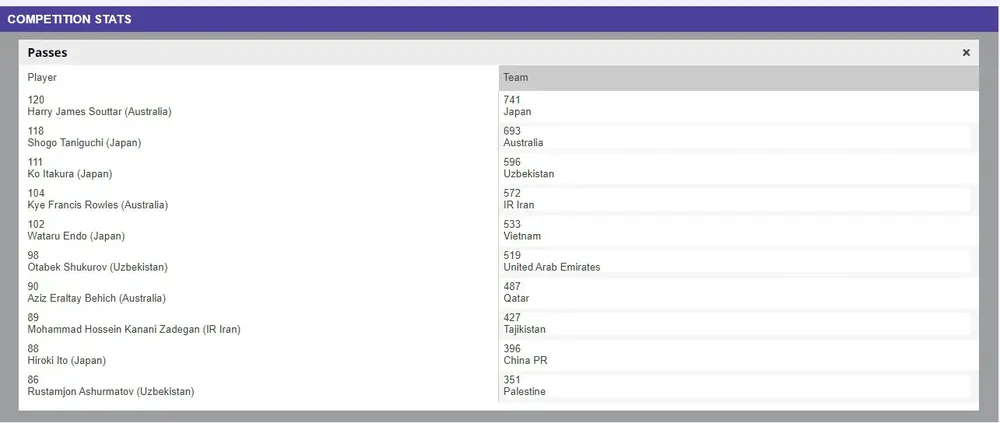This screenshot has width=1000, height=423.
Task: Select Aziz Eraltay Behich row
Action: (96, 298)
